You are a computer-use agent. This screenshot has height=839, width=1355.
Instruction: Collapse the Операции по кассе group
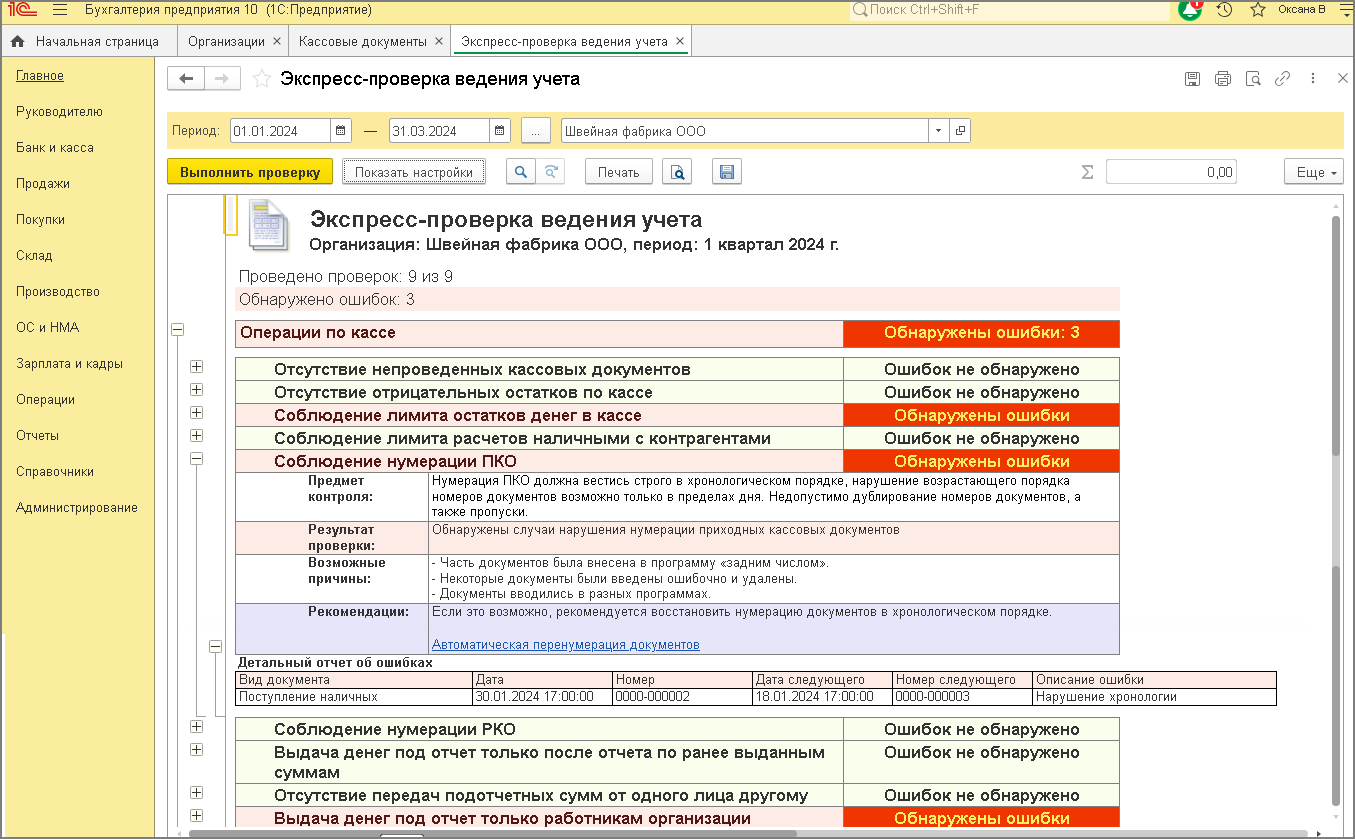[x=178, y=328]
